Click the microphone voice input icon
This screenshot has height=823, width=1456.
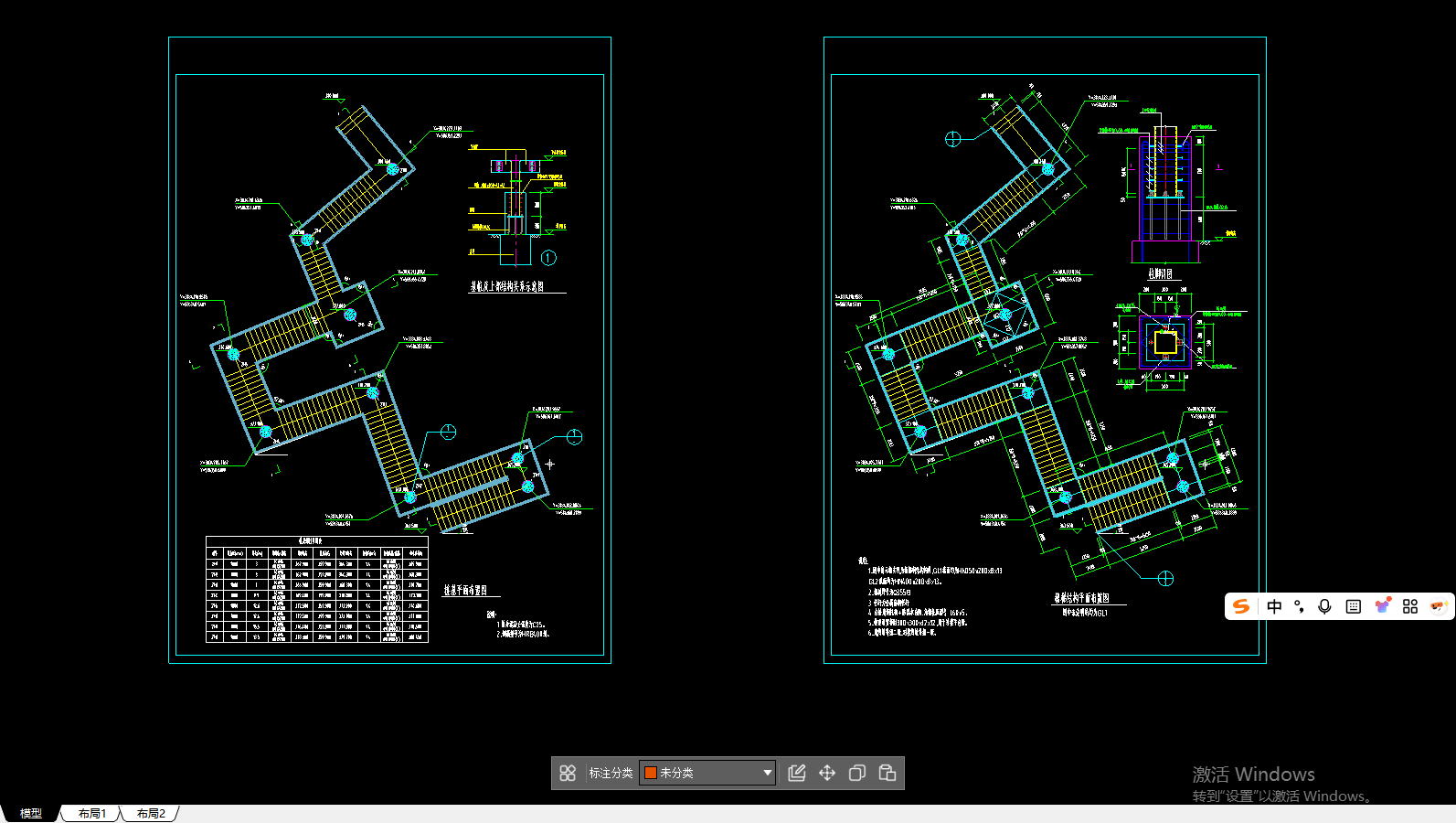click(x=1324, y=606)
